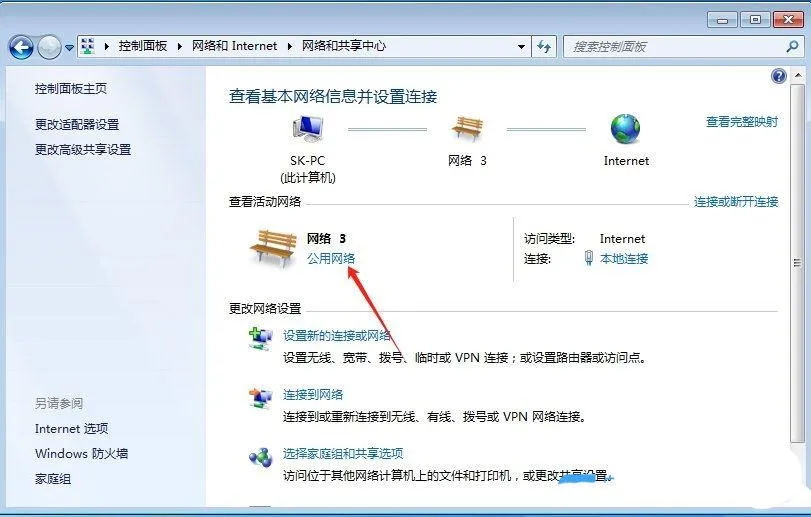
Task: Open the 公用网络 network type link
Action: pyautogui.click(x=331, y=258)
